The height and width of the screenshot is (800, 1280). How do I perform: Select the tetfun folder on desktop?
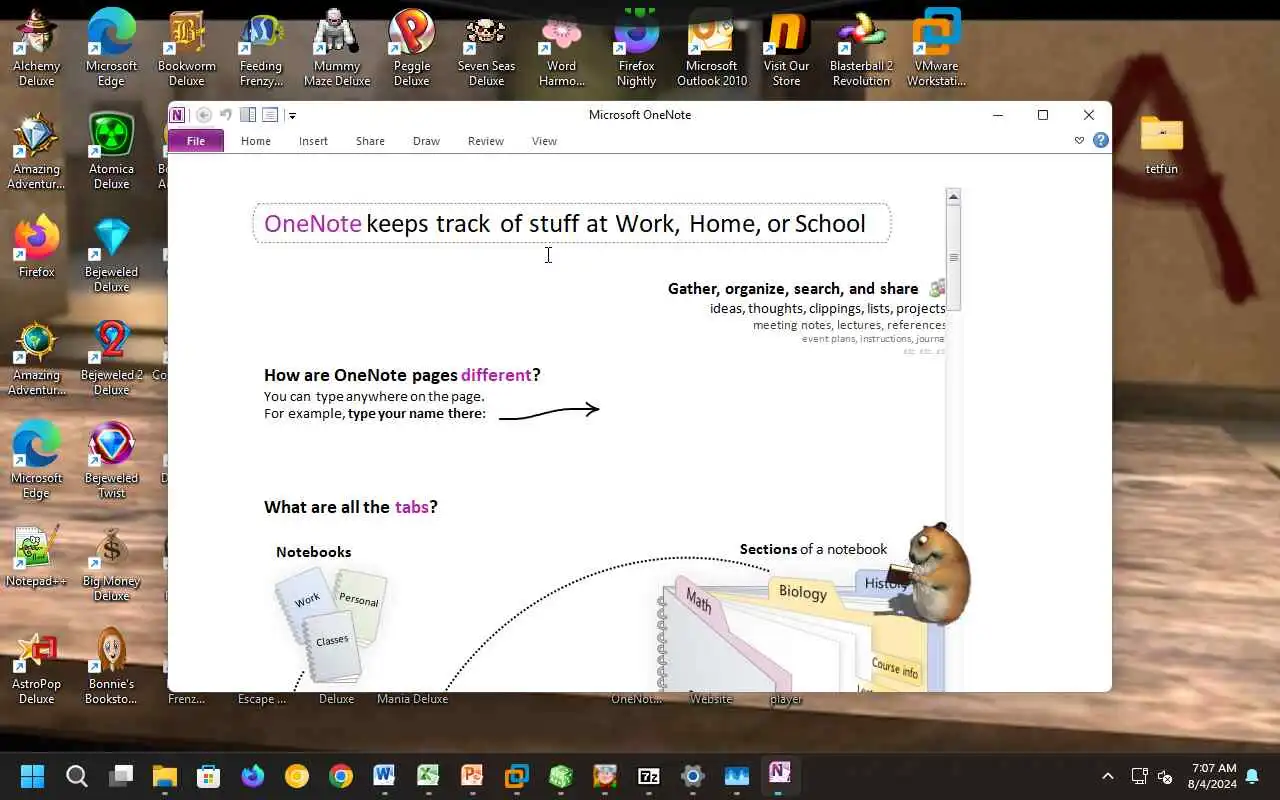click(1161, 145)
